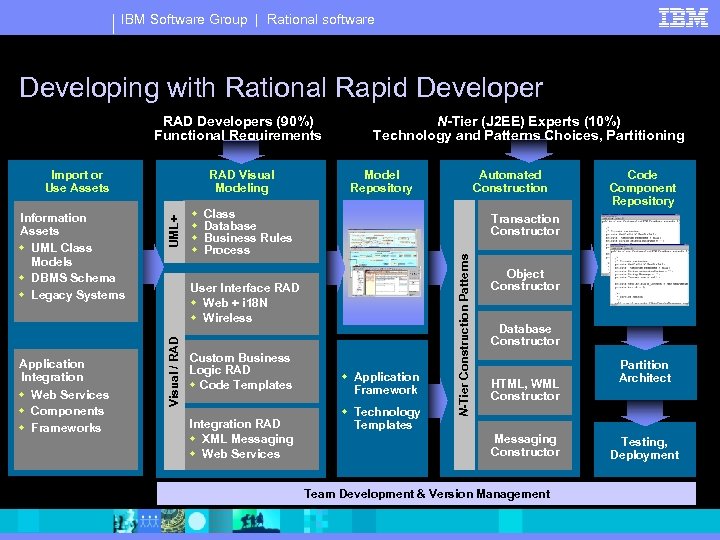Click the 'Rational software' header text
Screen dimensions: 720x540
pos(321,19)
